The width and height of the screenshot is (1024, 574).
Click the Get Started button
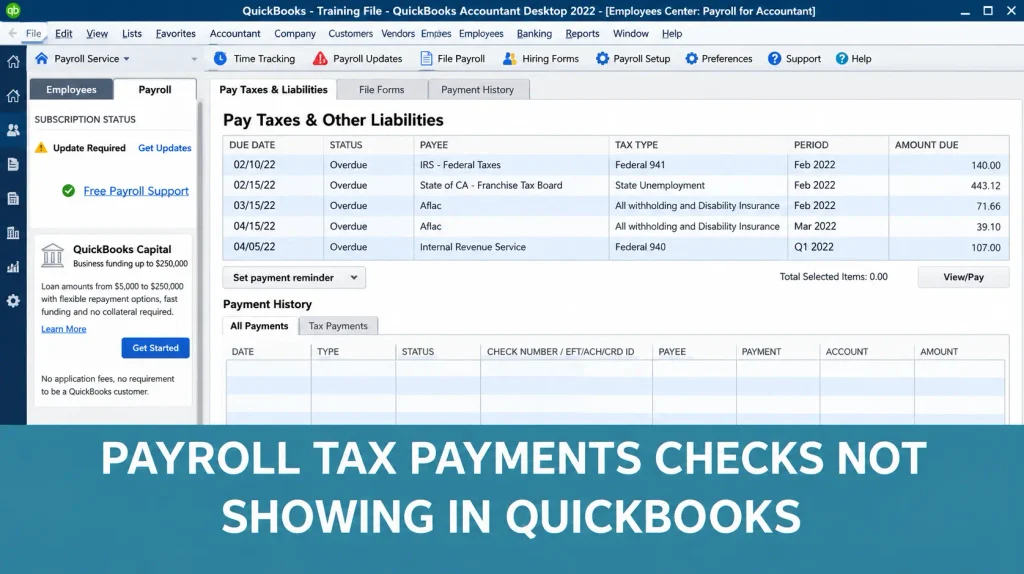click(155, 348)
